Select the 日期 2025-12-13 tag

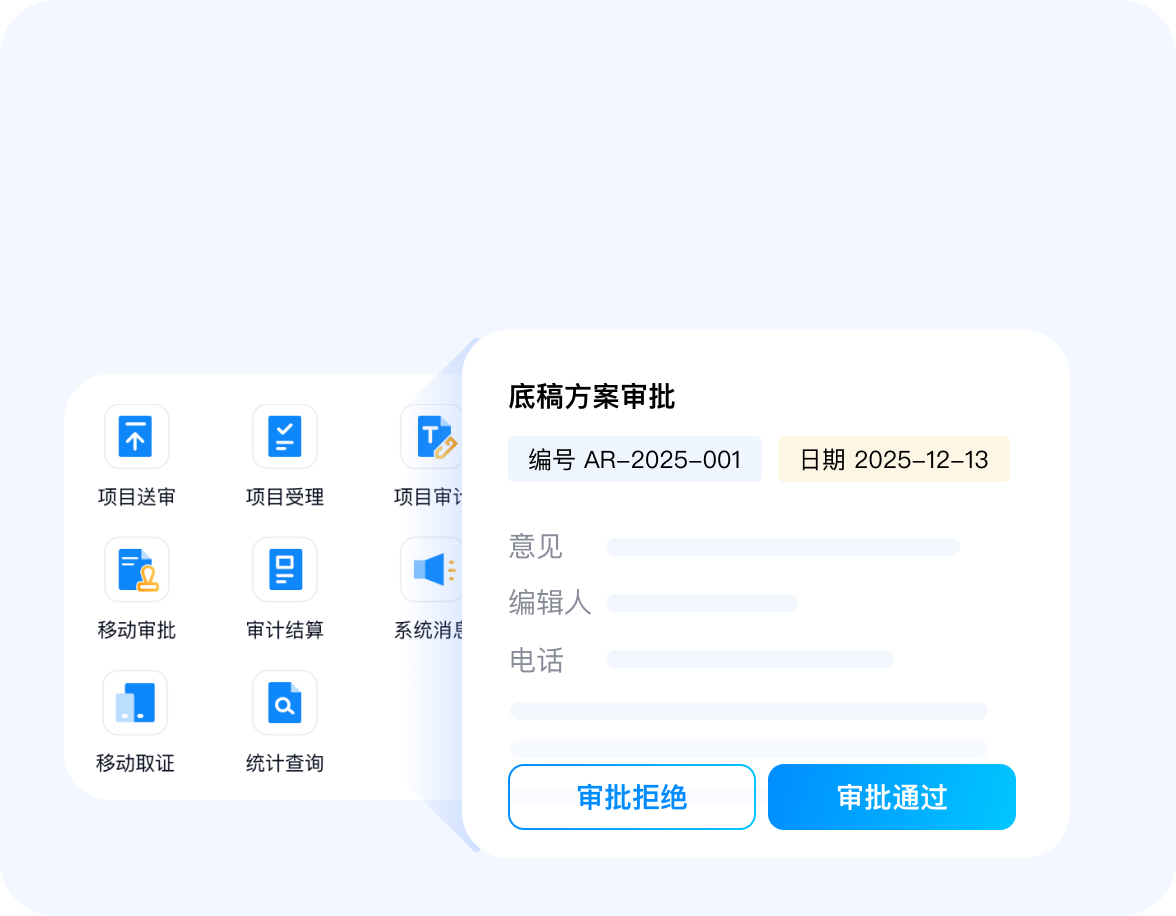[894, 459]
